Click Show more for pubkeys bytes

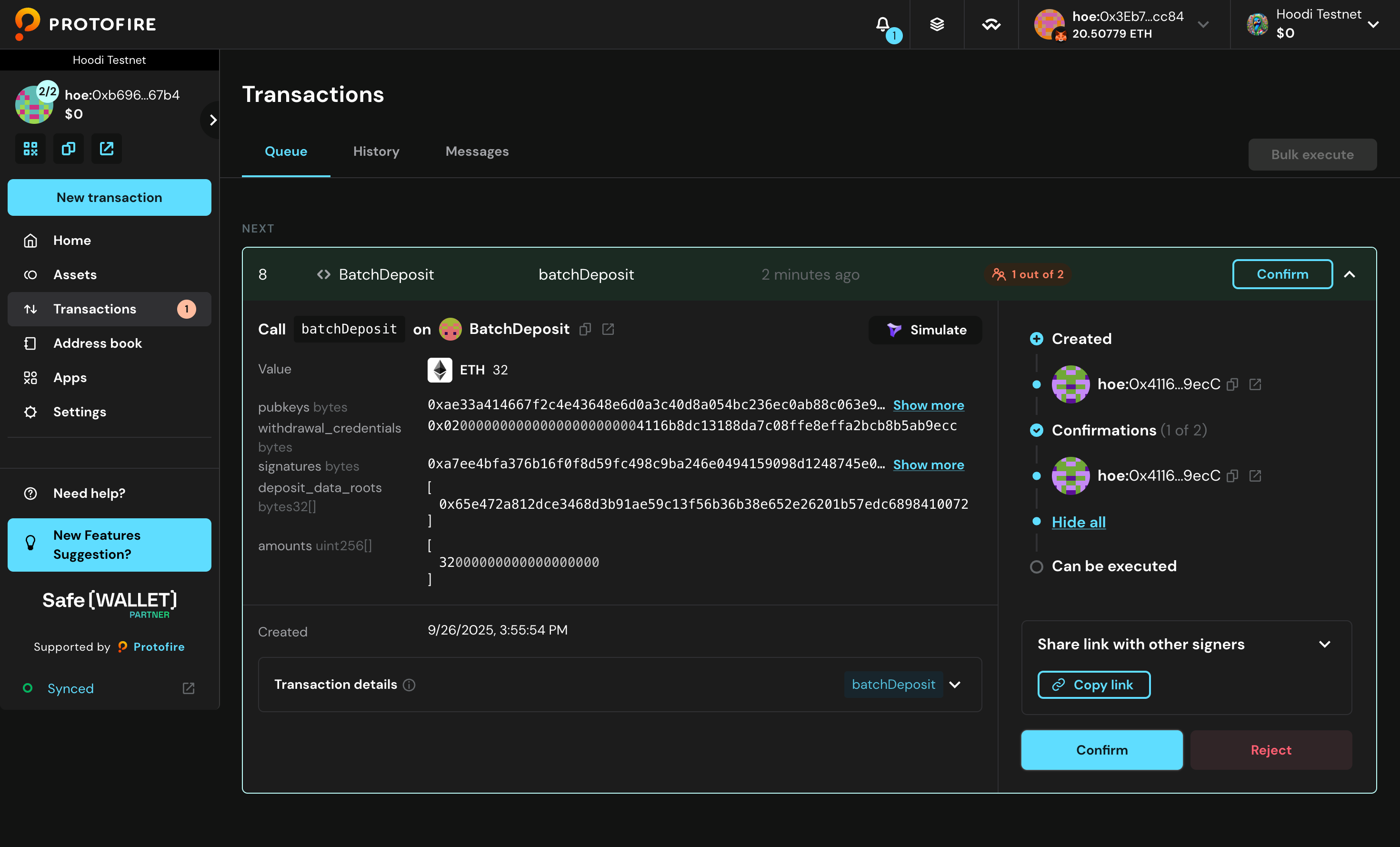(928, 405)
